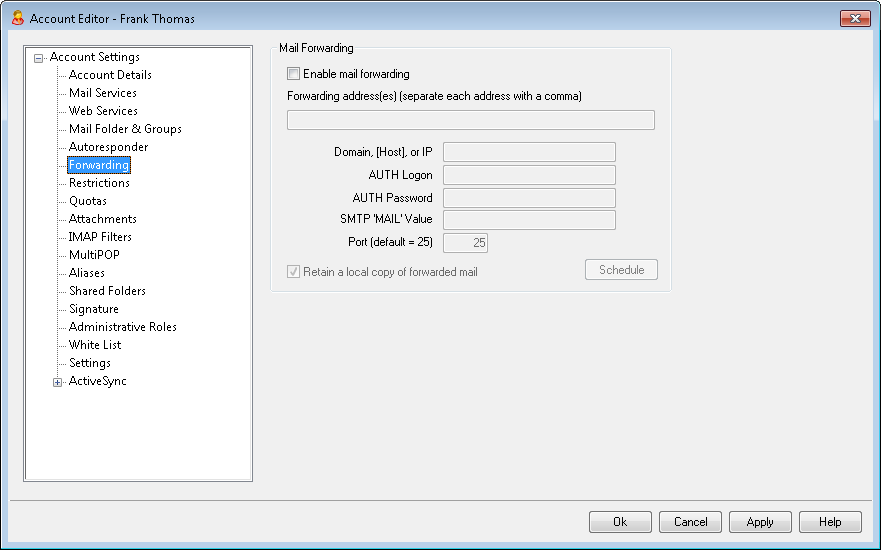Collapse the Account Settings tree node
Viewport: 881px width, 550px height.
[x=38, y=58]
